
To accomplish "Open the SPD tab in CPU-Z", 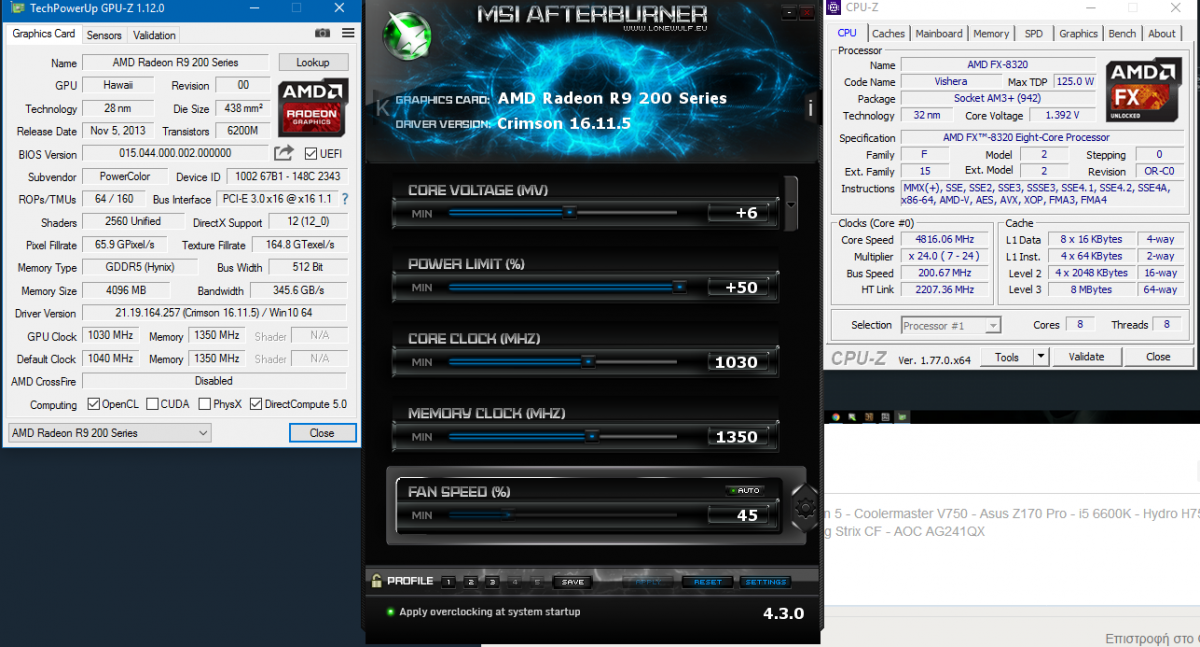I will pos(1034,33).
